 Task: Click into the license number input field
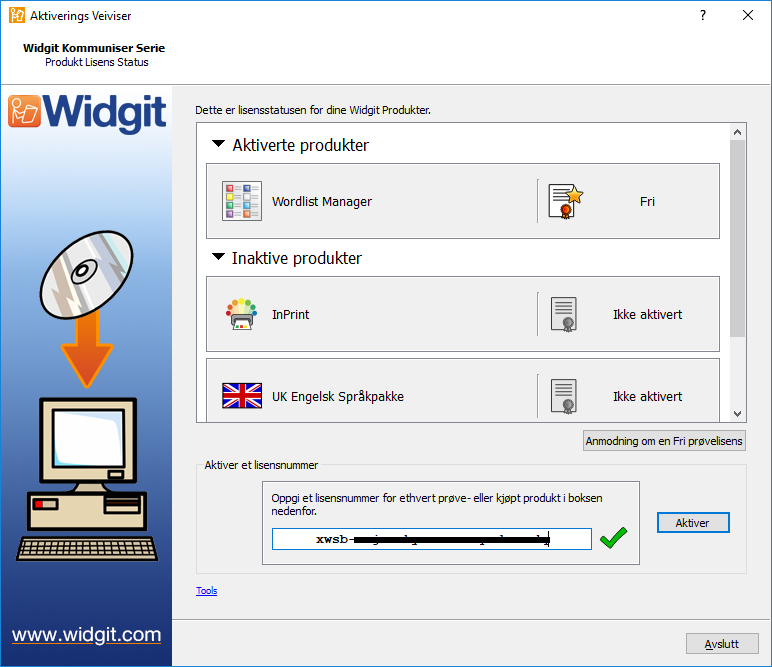pos(432,539)
